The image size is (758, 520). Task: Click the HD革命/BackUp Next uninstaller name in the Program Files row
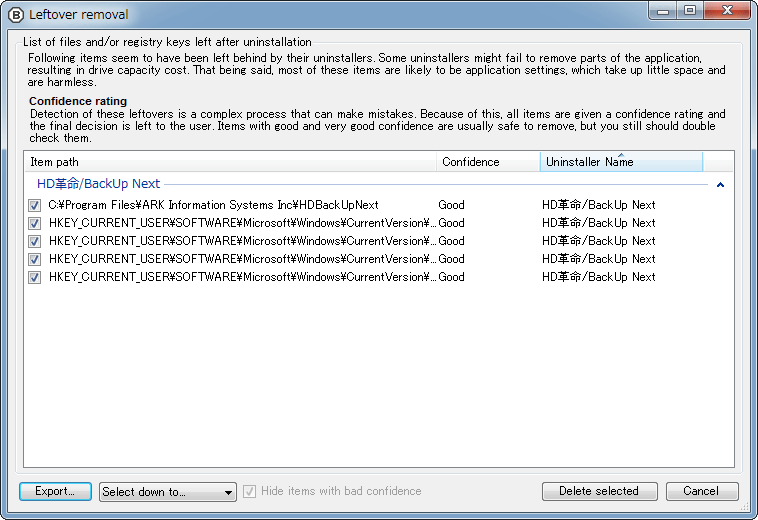[x=598, y=205]
